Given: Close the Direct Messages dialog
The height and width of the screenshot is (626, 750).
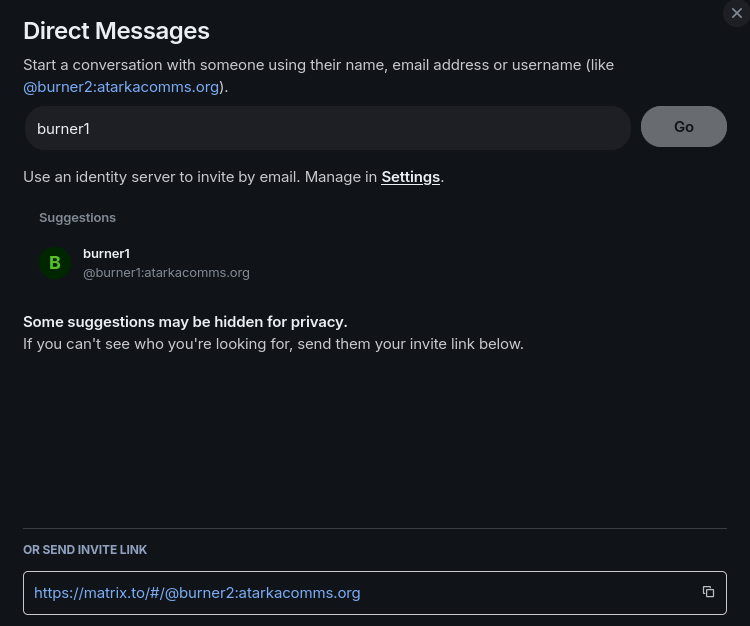Looking at the screenshot, I should [737, 13].
